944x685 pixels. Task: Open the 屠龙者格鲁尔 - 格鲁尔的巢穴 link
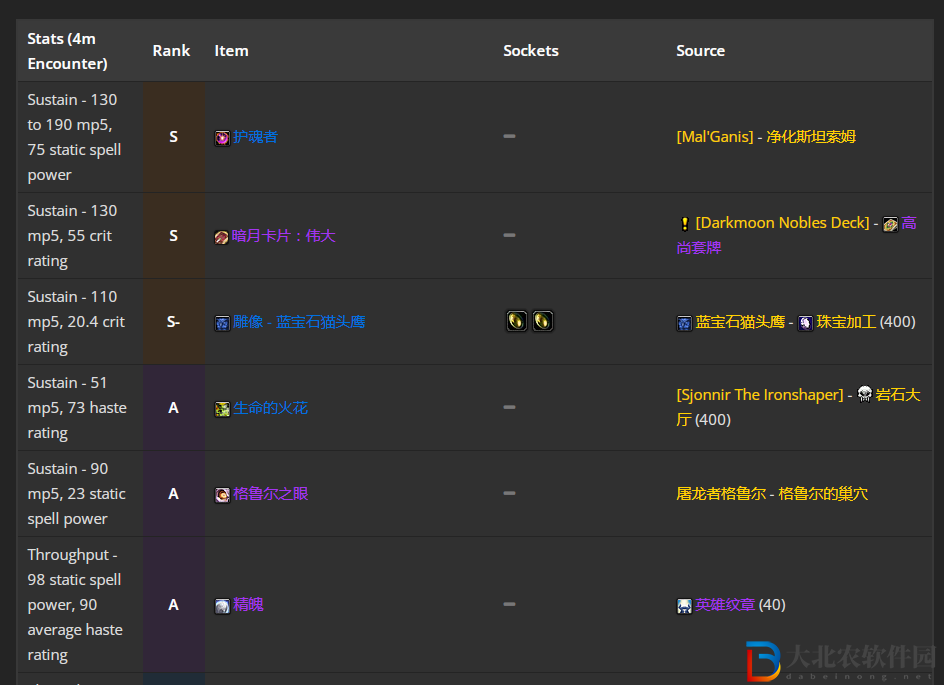click(772, 494)
